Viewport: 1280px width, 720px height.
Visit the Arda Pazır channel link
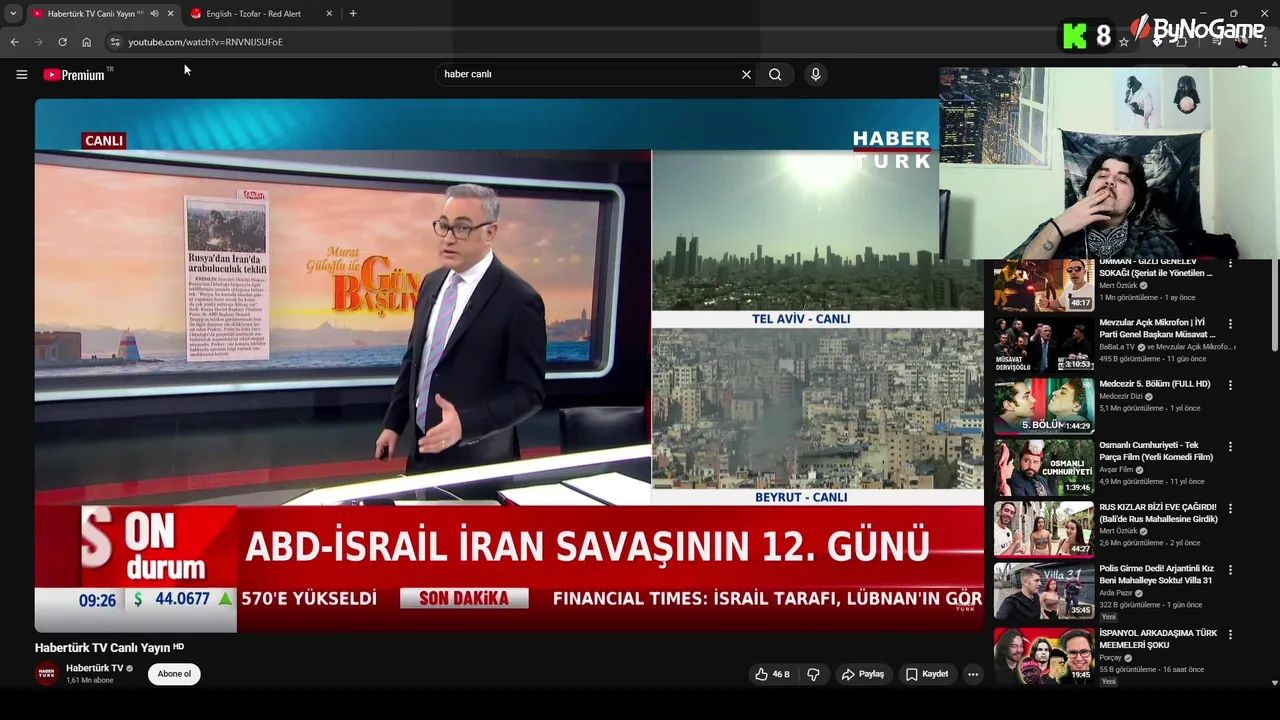click(x=1117, y=593)
